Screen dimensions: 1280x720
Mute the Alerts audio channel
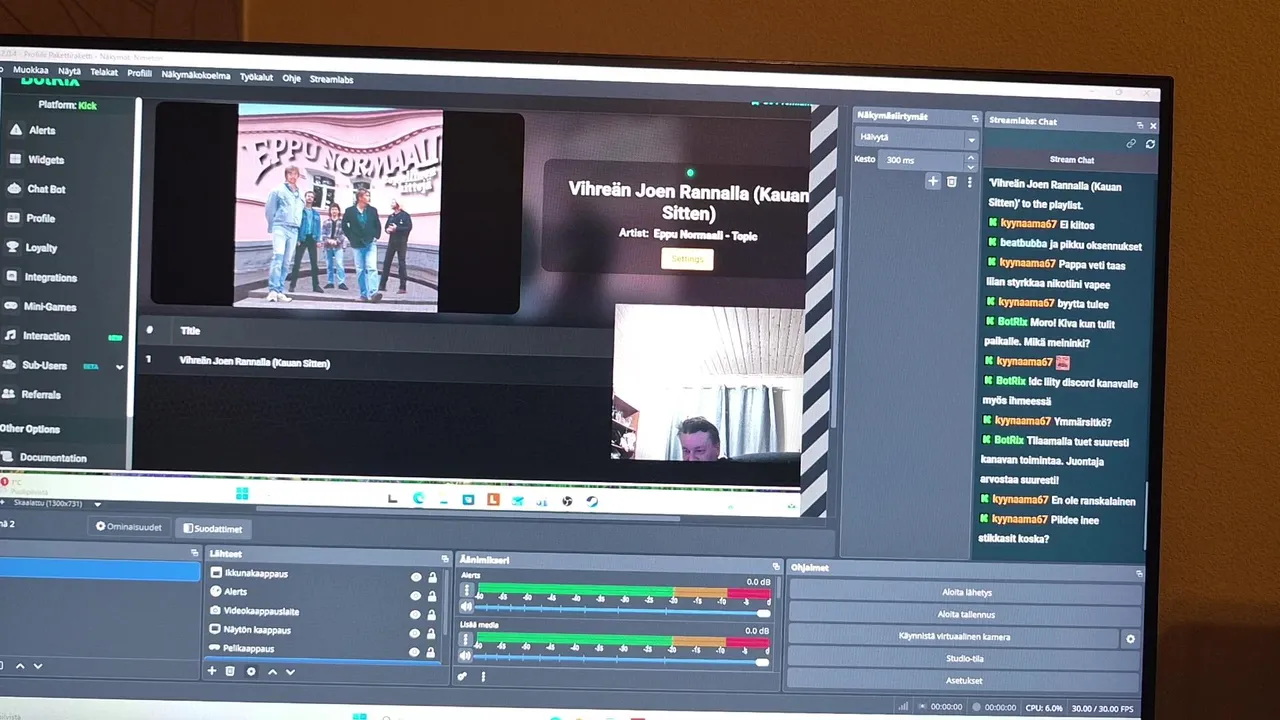click(466, 607)
